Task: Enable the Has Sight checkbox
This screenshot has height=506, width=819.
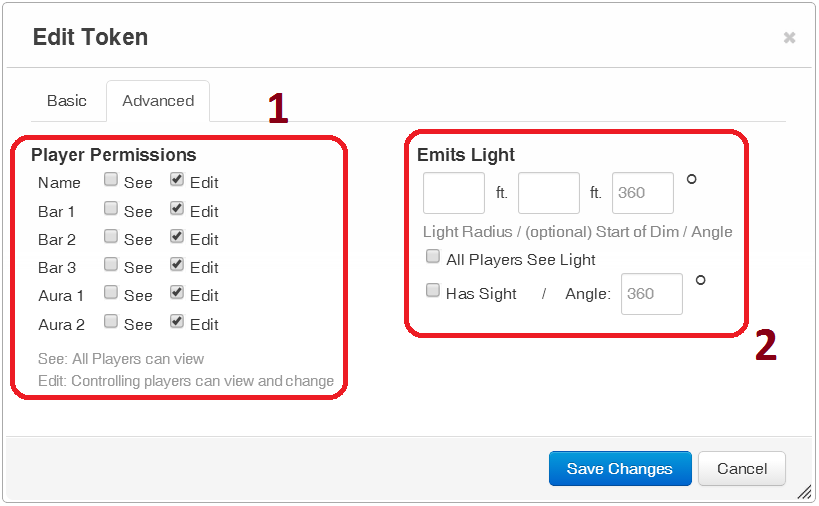Action: point(433,291)
